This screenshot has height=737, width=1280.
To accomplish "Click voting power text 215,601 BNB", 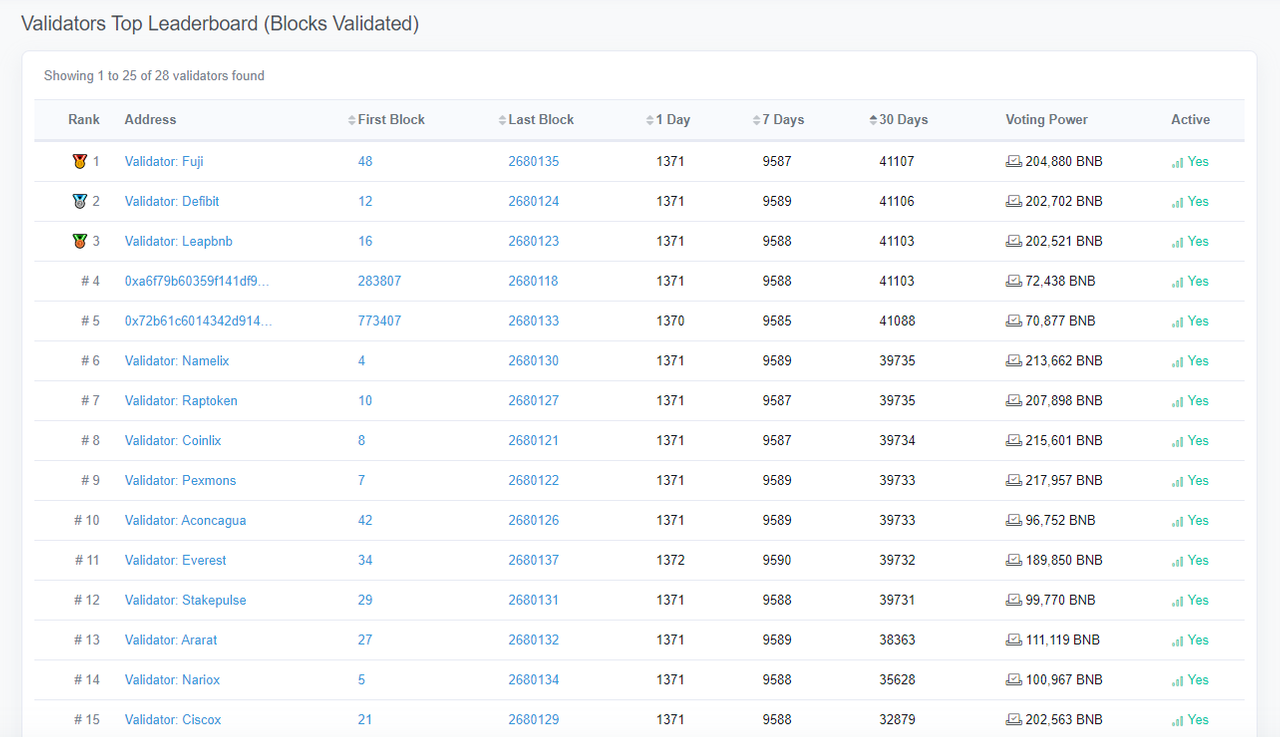I will click(1064, 440).
